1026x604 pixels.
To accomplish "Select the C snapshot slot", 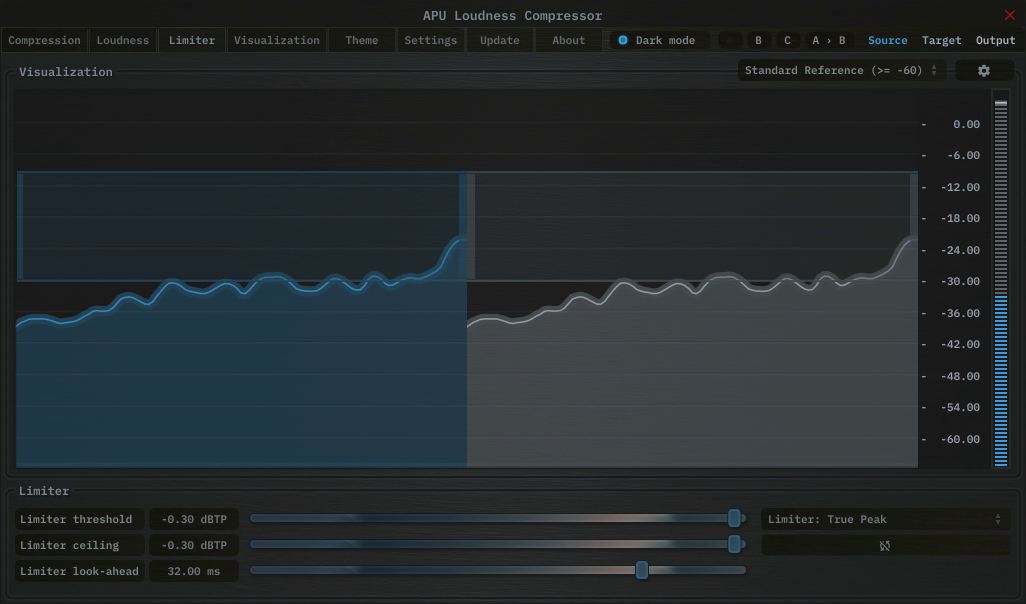I will tap(787, 40).
